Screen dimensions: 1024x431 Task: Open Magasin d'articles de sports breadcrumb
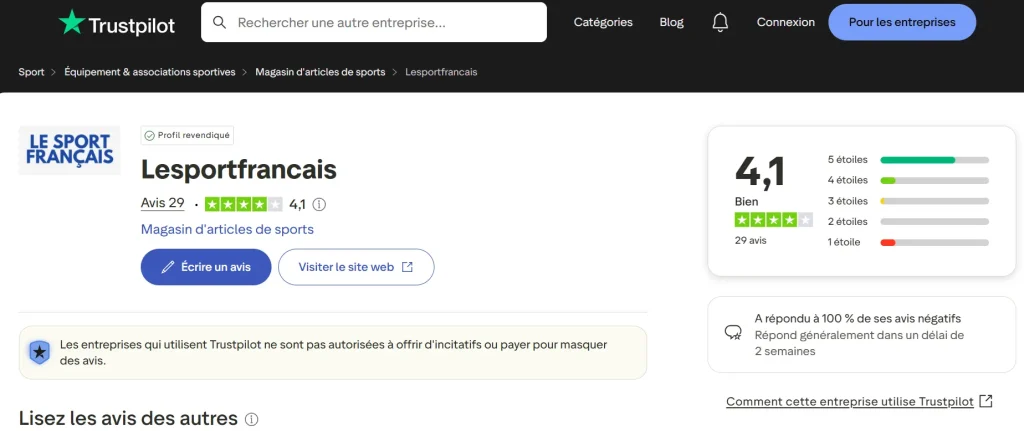coord(320,72)
